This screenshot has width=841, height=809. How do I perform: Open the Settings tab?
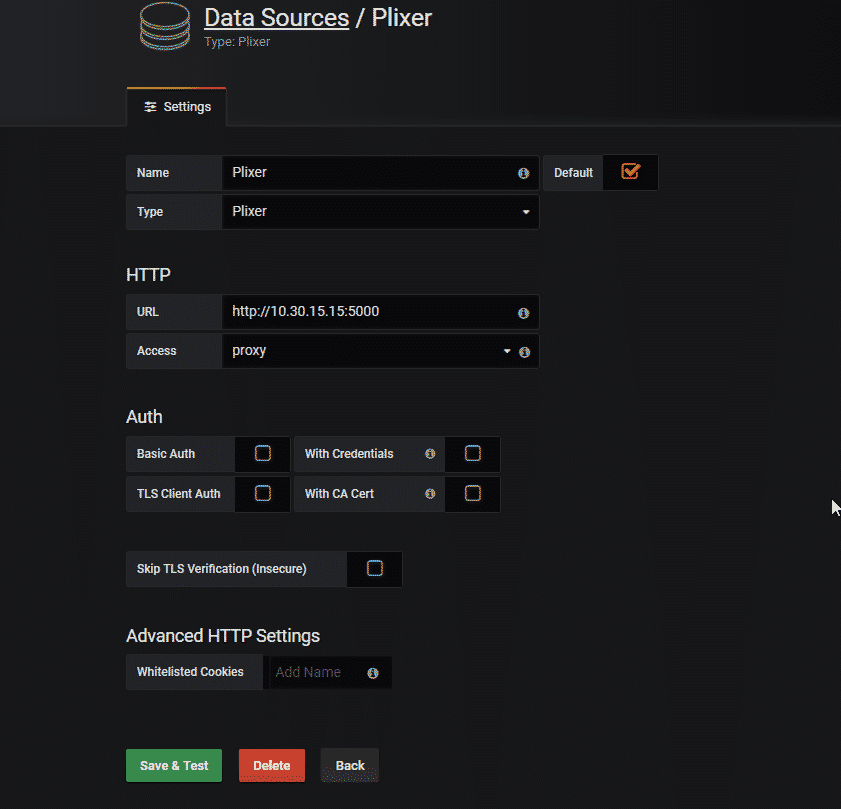tap(176, 107)
